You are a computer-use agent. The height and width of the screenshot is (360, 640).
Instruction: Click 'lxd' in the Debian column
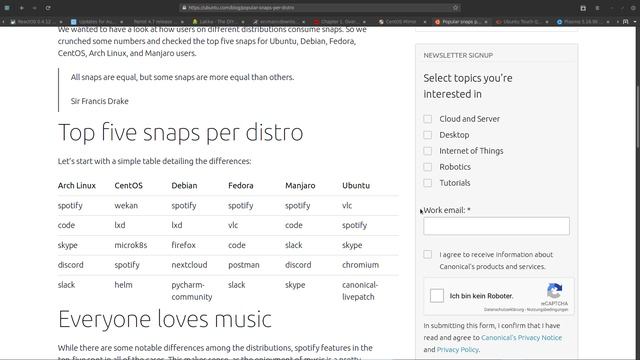tap(177, 225)
